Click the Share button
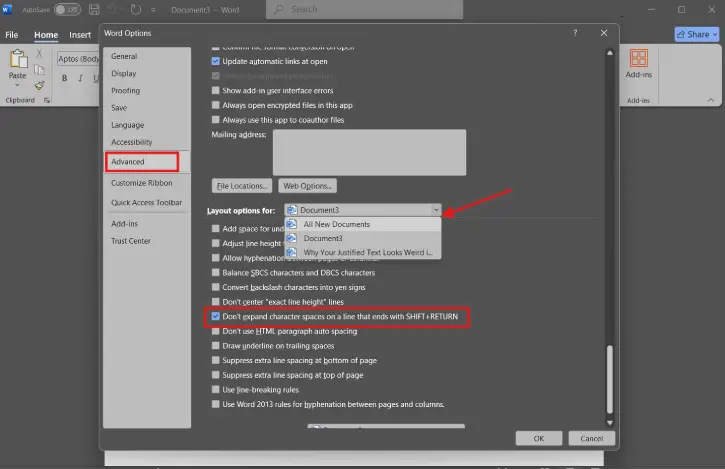Image resolution: width=725 pixels, height=469 pixels. click(x=697, y=34)
